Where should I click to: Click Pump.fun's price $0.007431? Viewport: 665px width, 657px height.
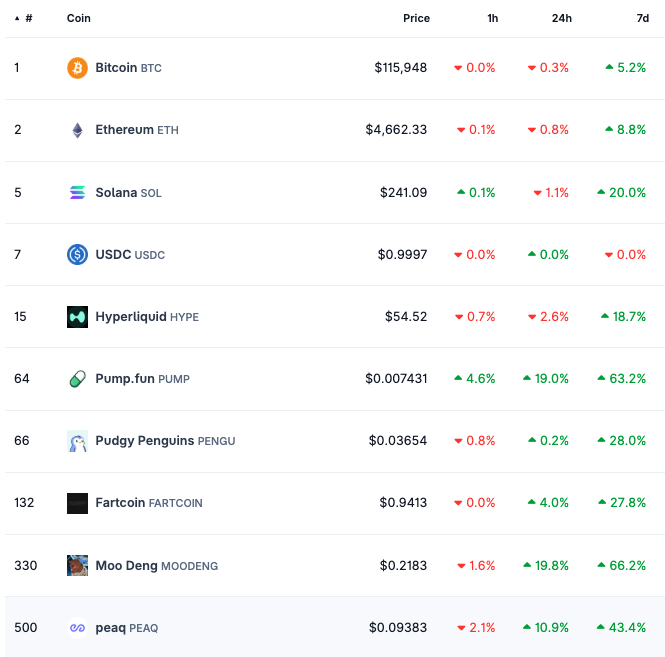tap(396, 379)
